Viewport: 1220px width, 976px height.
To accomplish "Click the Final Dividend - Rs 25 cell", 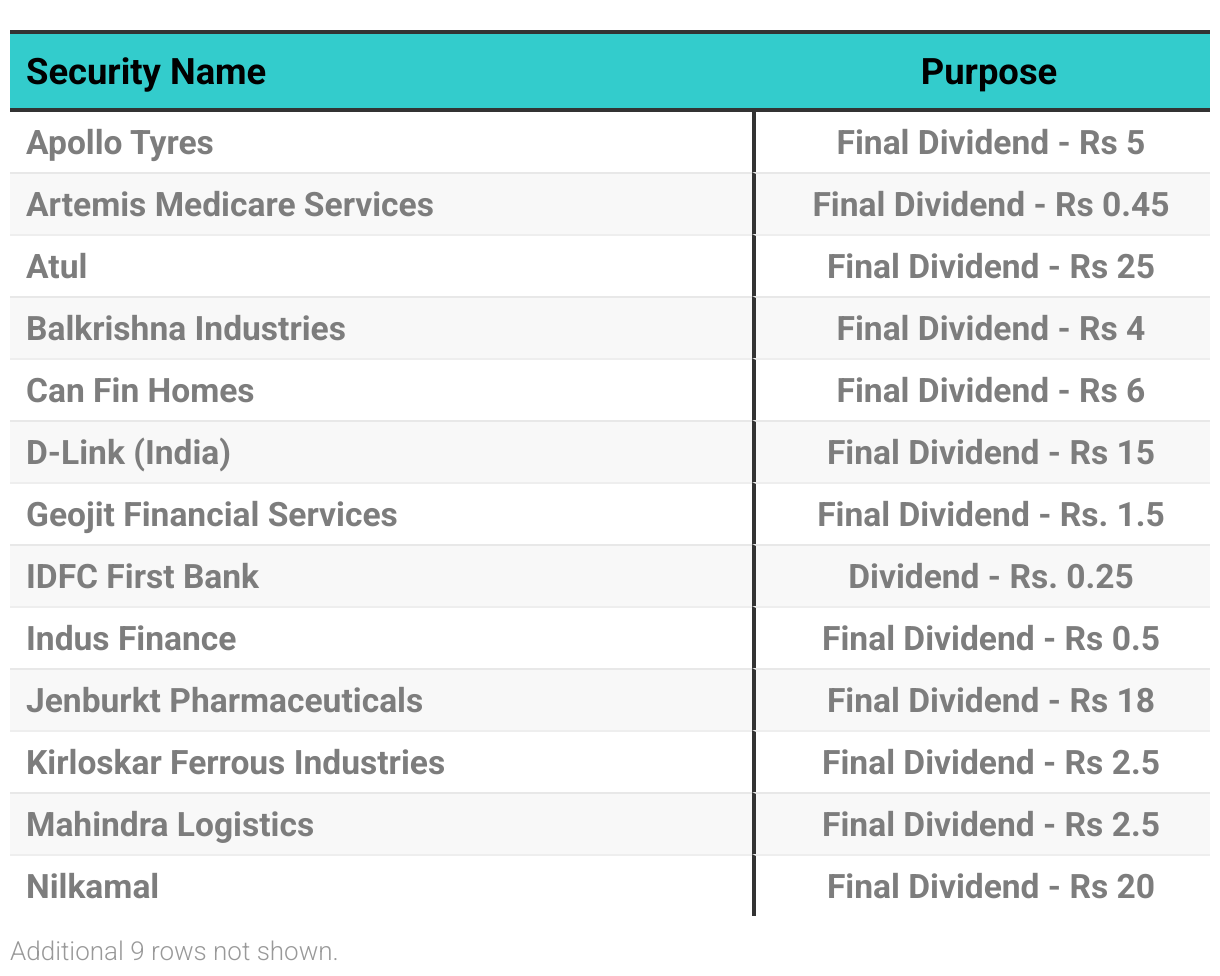I will 990,267.
